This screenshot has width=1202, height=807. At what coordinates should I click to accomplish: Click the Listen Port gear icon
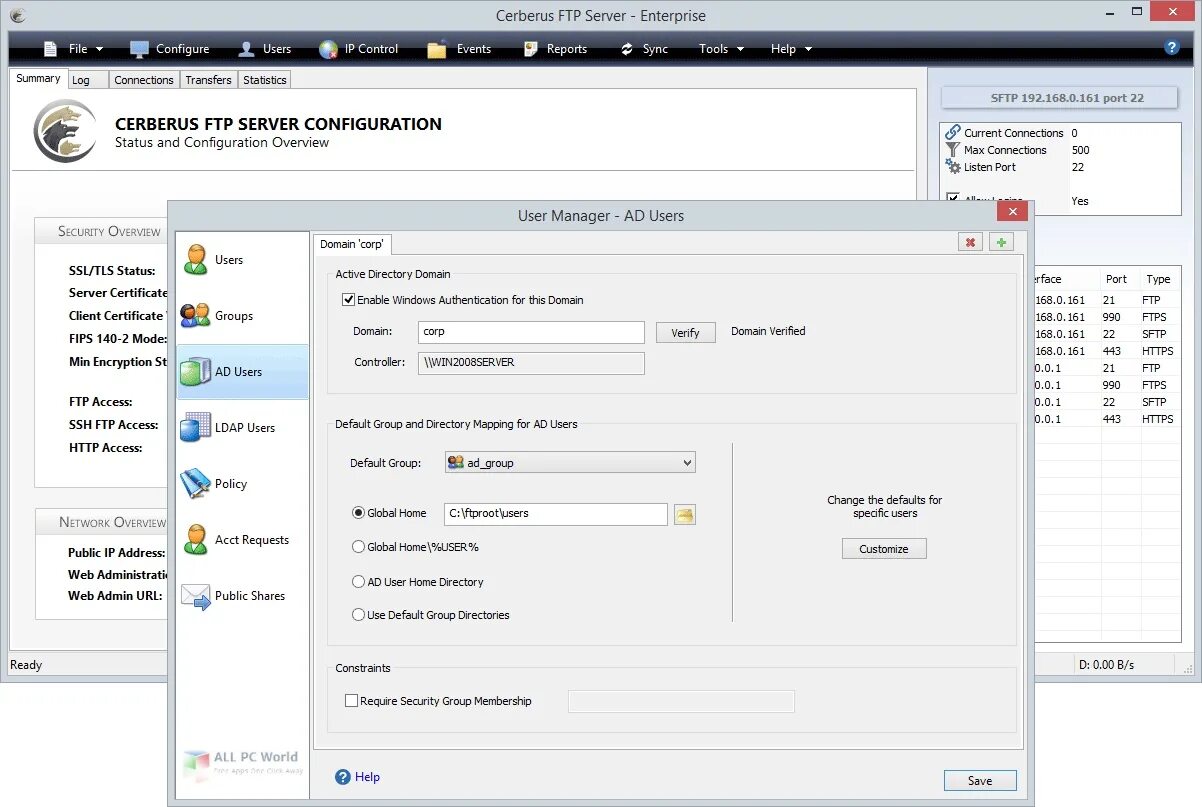953,167
